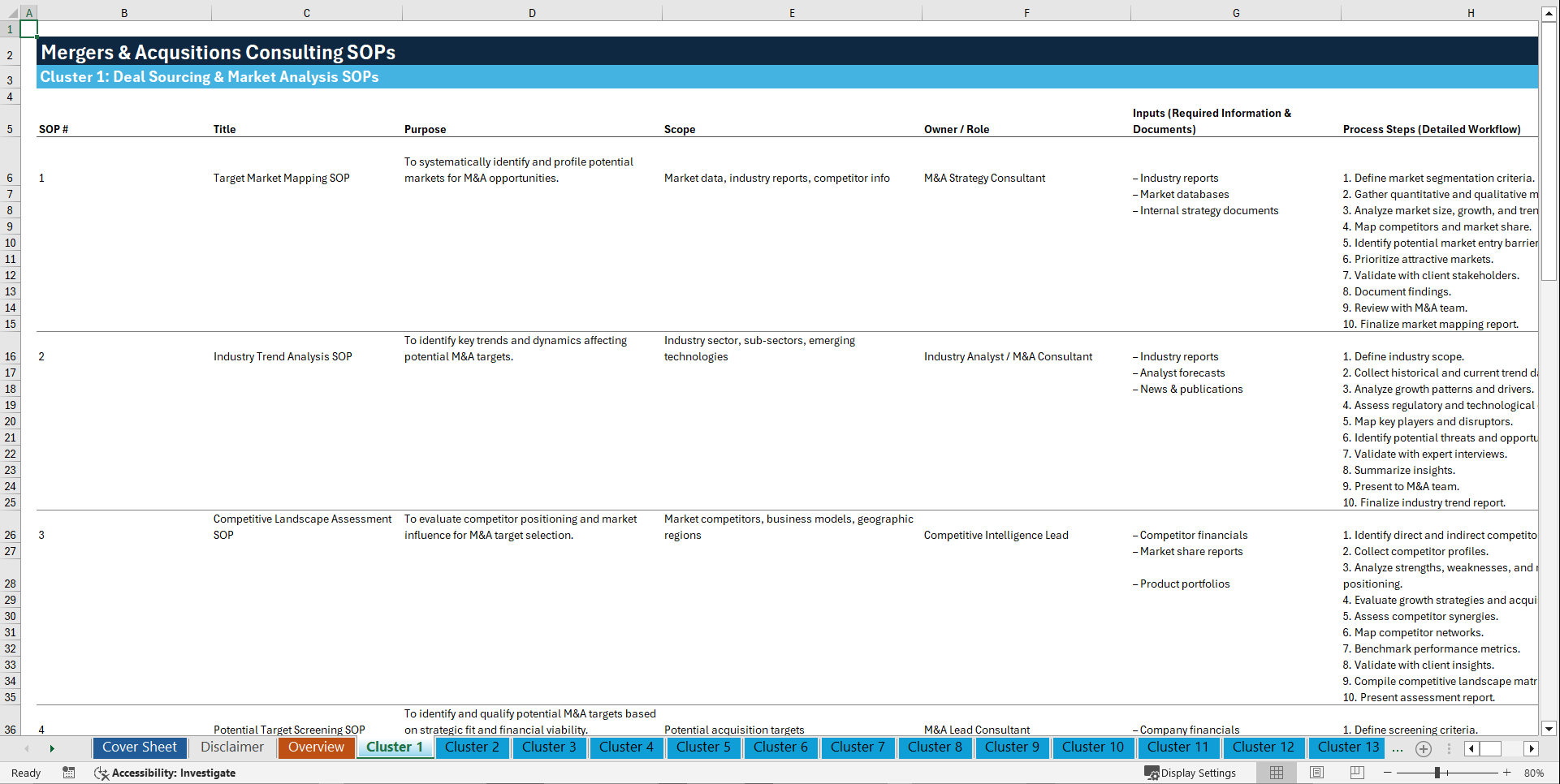This screenshot has width=1560, height=784.
Task: Select column F header
Action: click(1026, 12)
